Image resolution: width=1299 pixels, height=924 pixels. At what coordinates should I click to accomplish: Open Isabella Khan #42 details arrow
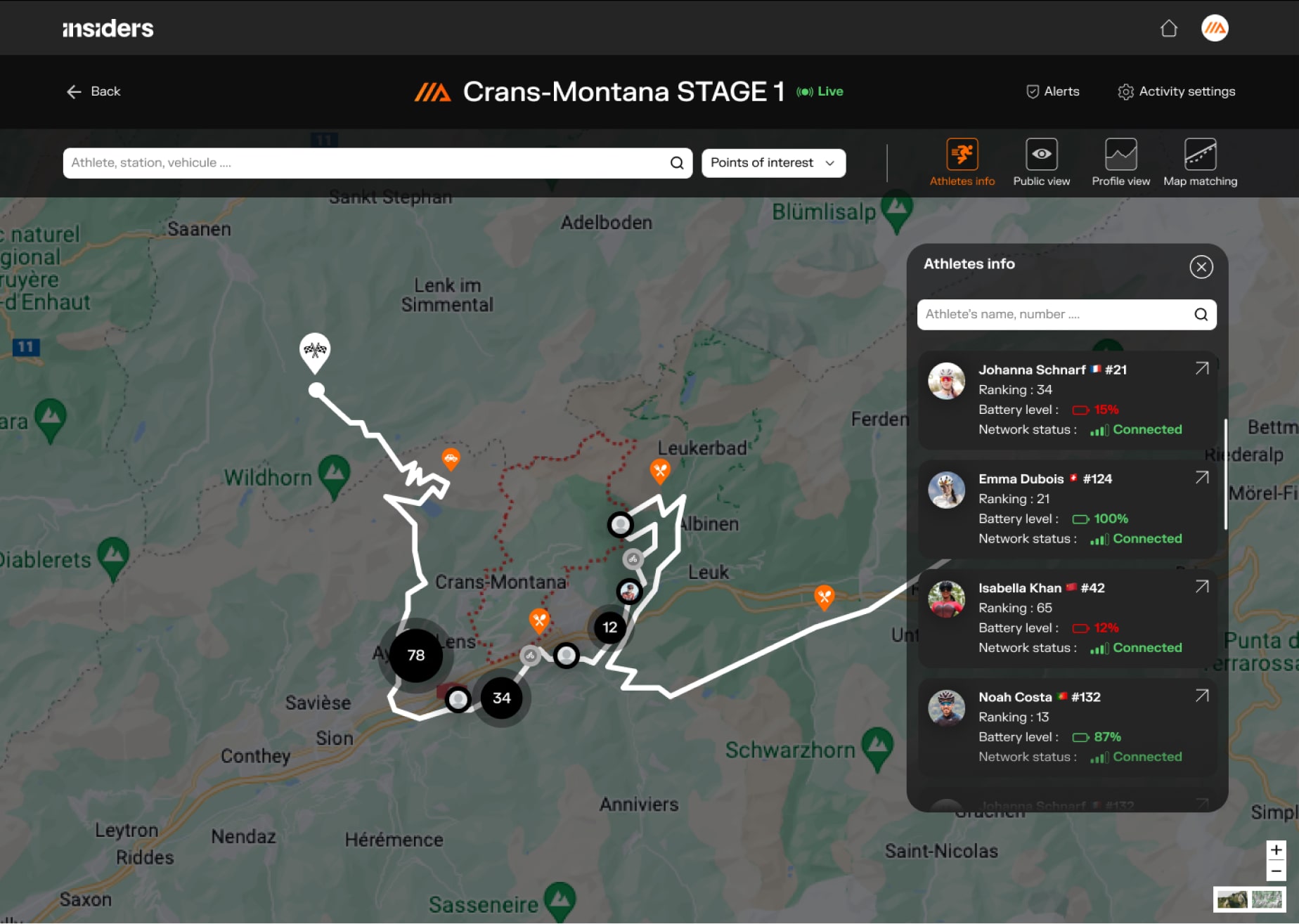[x=1202, y=586]
